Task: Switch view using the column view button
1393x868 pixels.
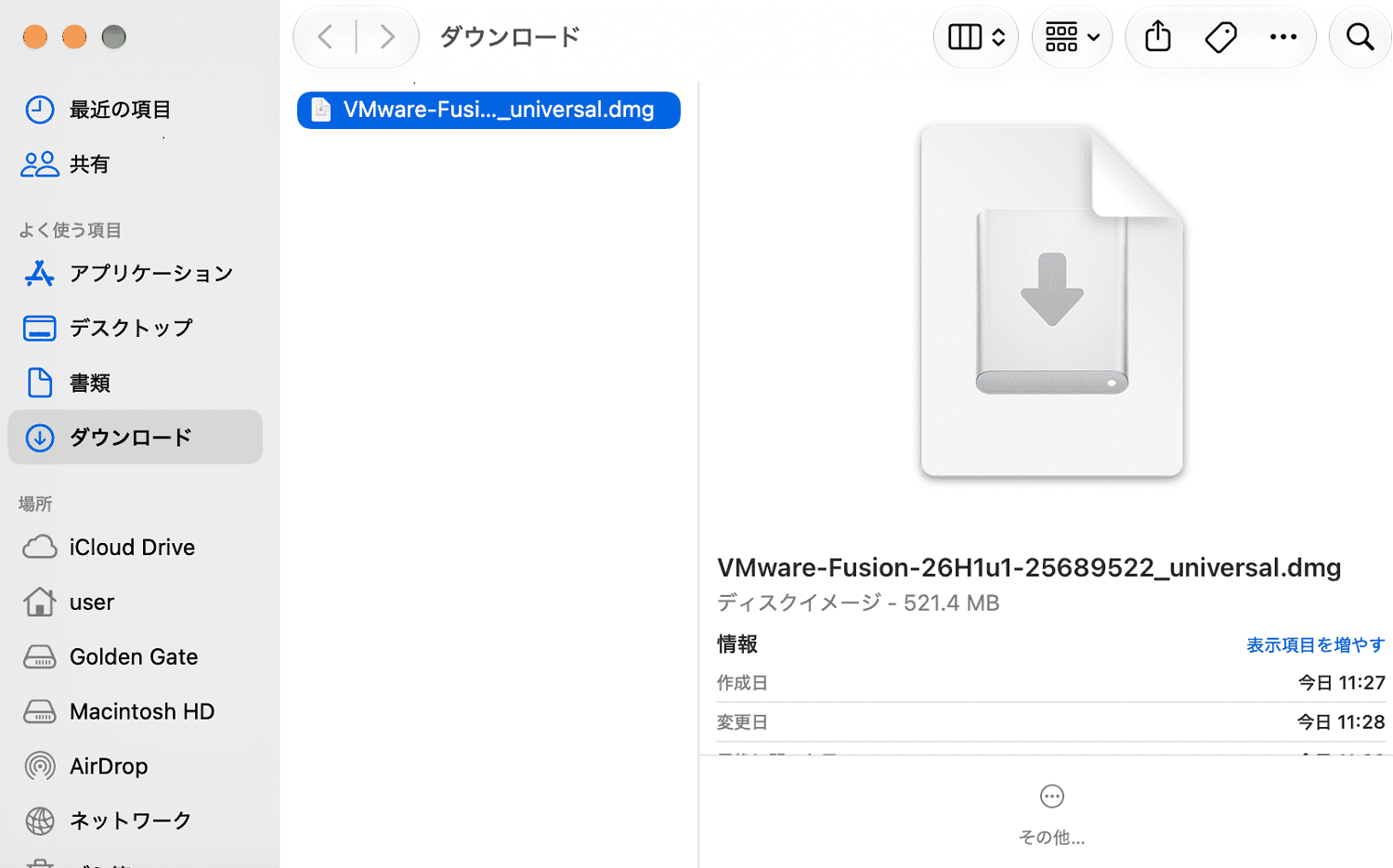Action: click(x=976, y=37)
